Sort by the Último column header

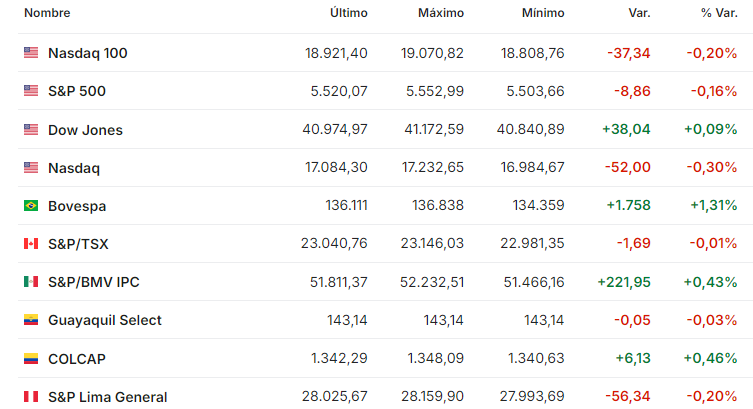pos(349,13)
